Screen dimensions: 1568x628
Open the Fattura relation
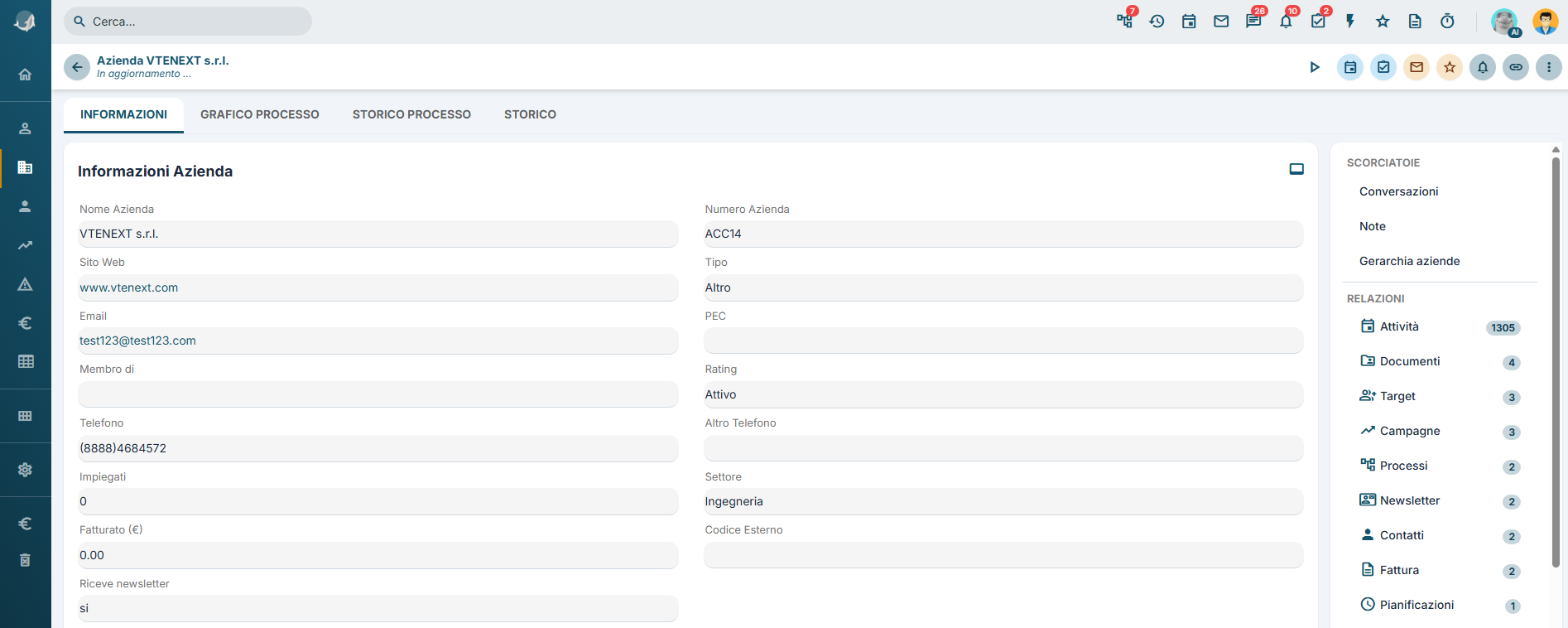pyautogui.click(x=1441, y=570)
